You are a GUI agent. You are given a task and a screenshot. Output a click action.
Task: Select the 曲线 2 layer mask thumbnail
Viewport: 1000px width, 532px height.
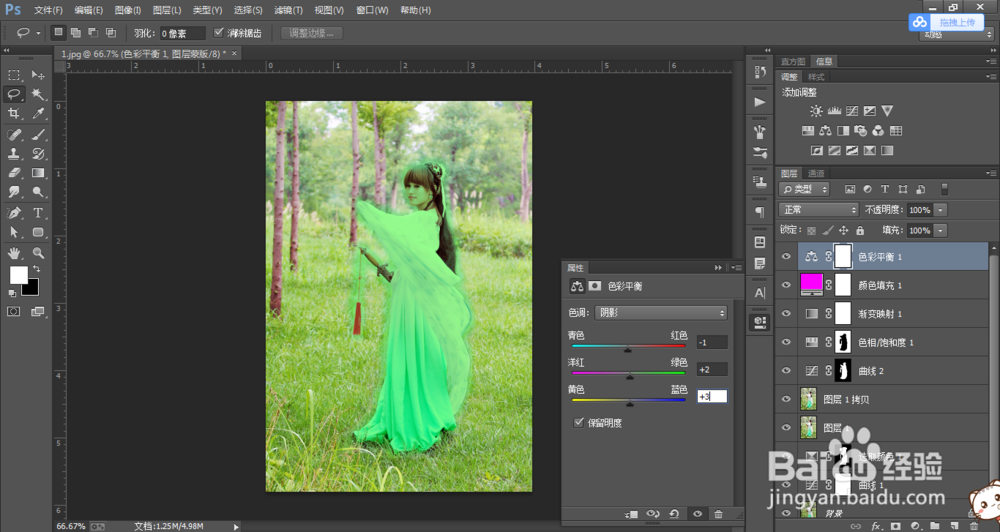pyautogui.click(x=843, y=371)
